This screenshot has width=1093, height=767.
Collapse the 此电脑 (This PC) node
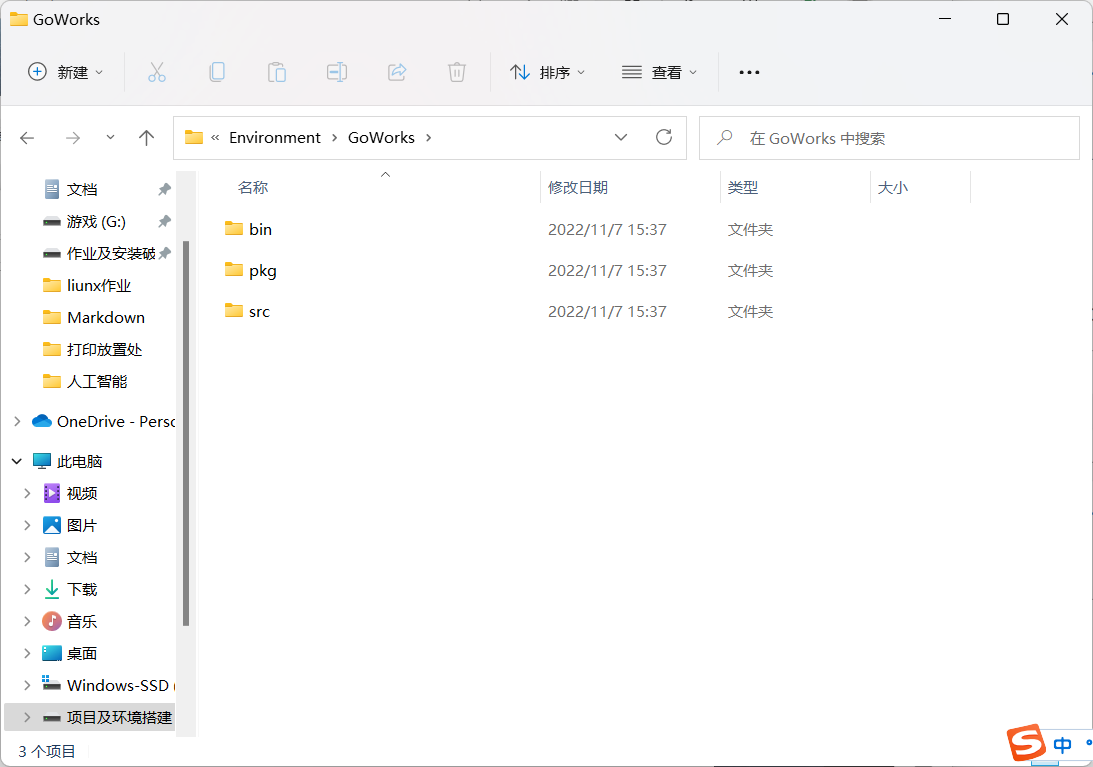17,462
